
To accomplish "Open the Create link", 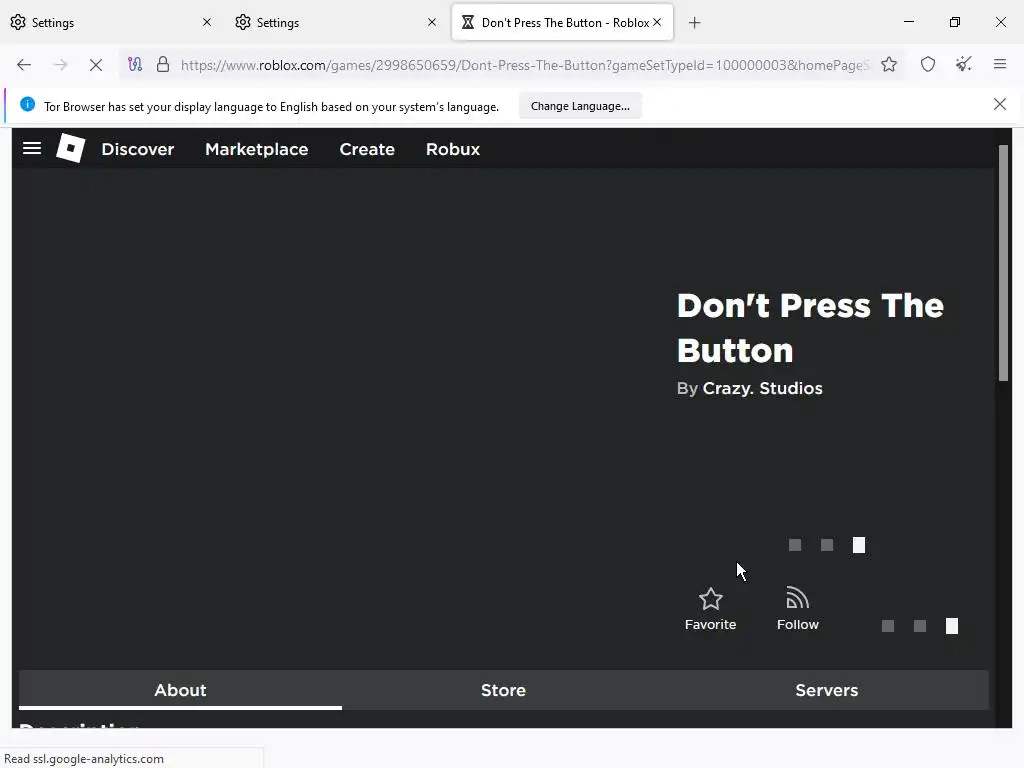I will [367, 150].
